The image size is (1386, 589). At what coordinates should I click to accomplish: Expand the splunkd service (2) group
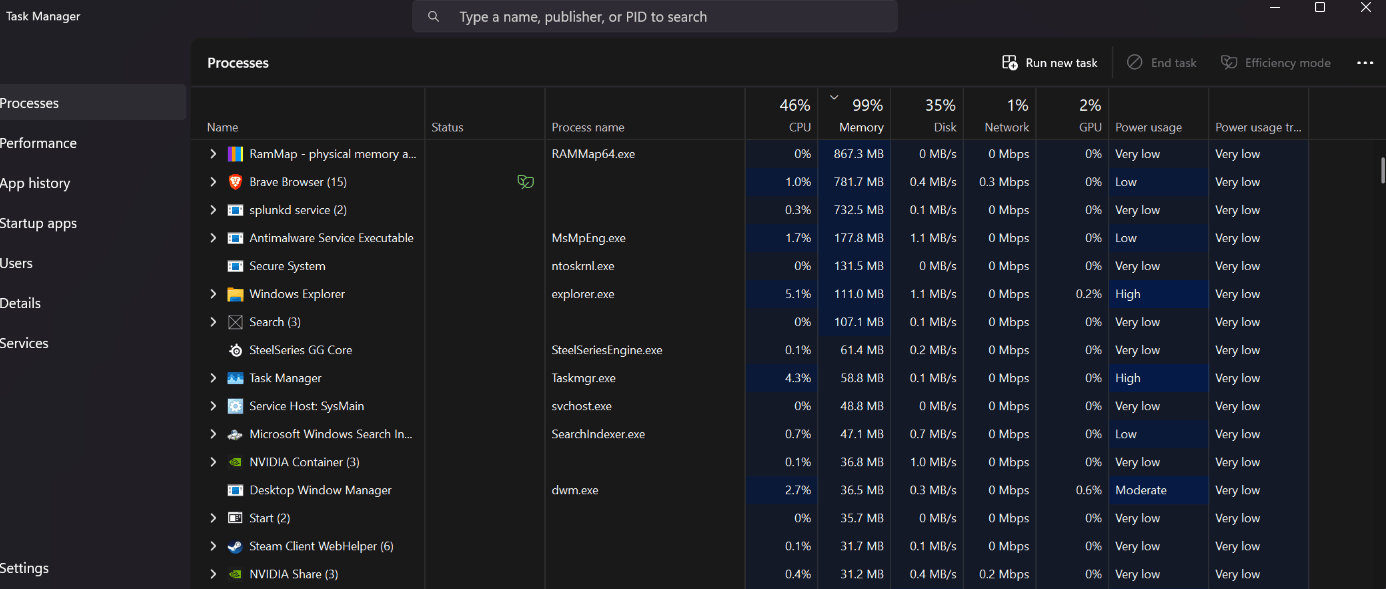coord(213,210)
